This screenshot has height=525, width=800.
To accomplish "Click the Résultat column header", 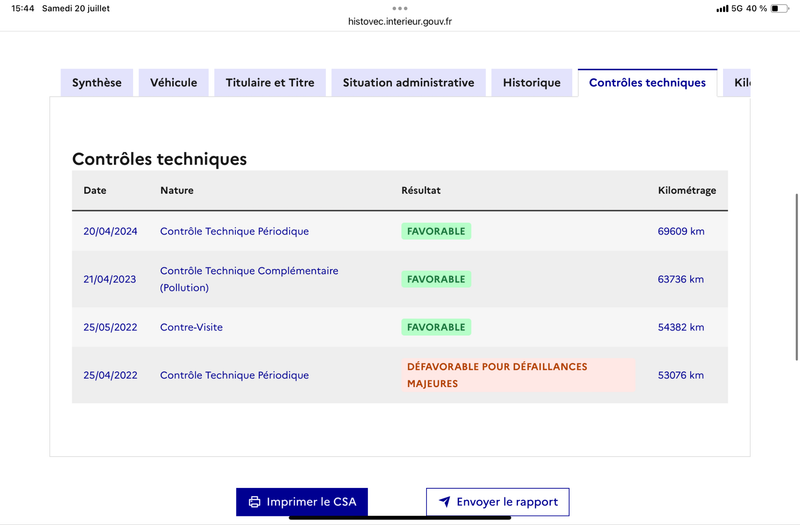I will click(x=421, y=190).
